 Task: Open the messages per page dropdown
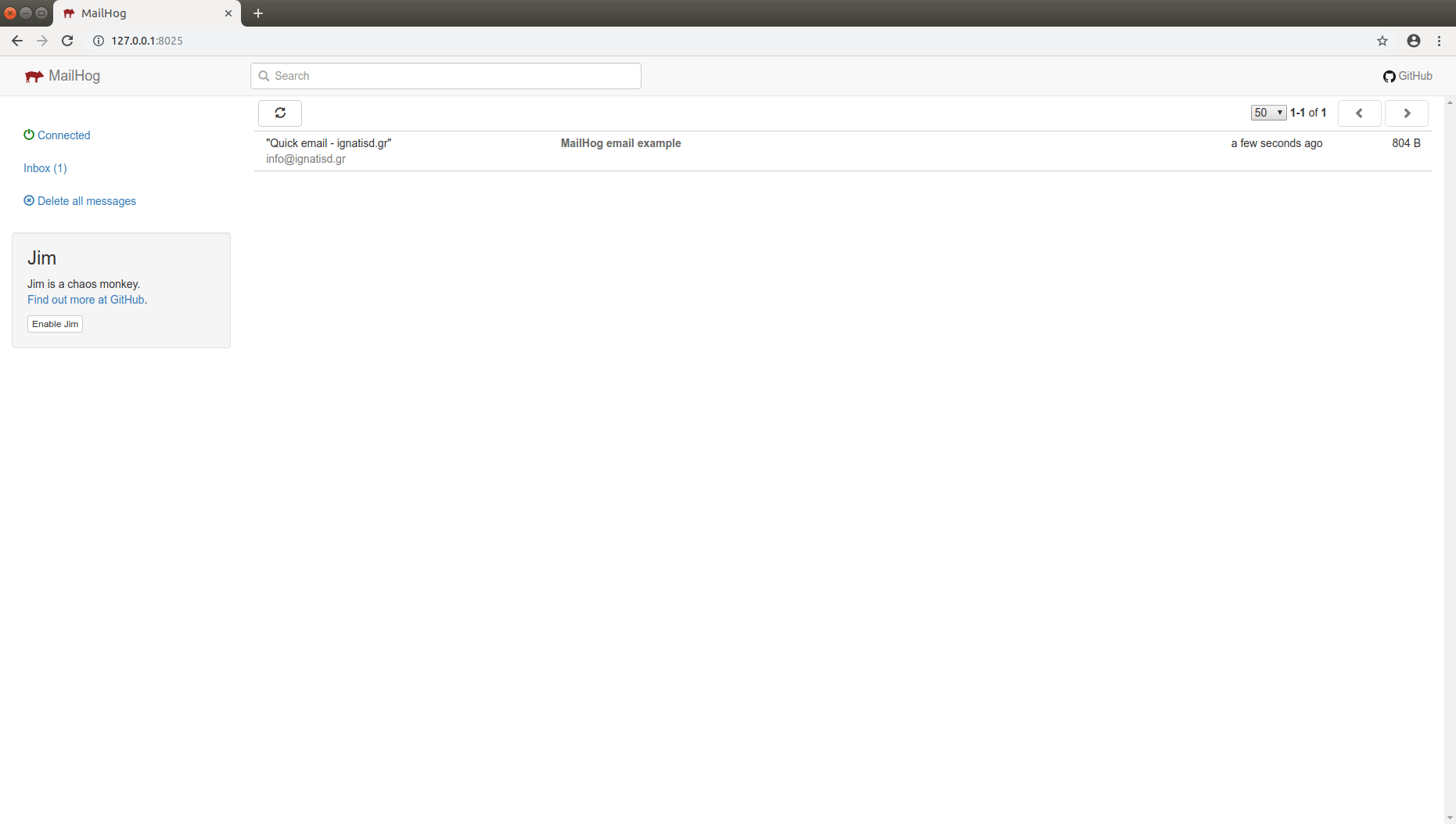(x=1267, y=113)
